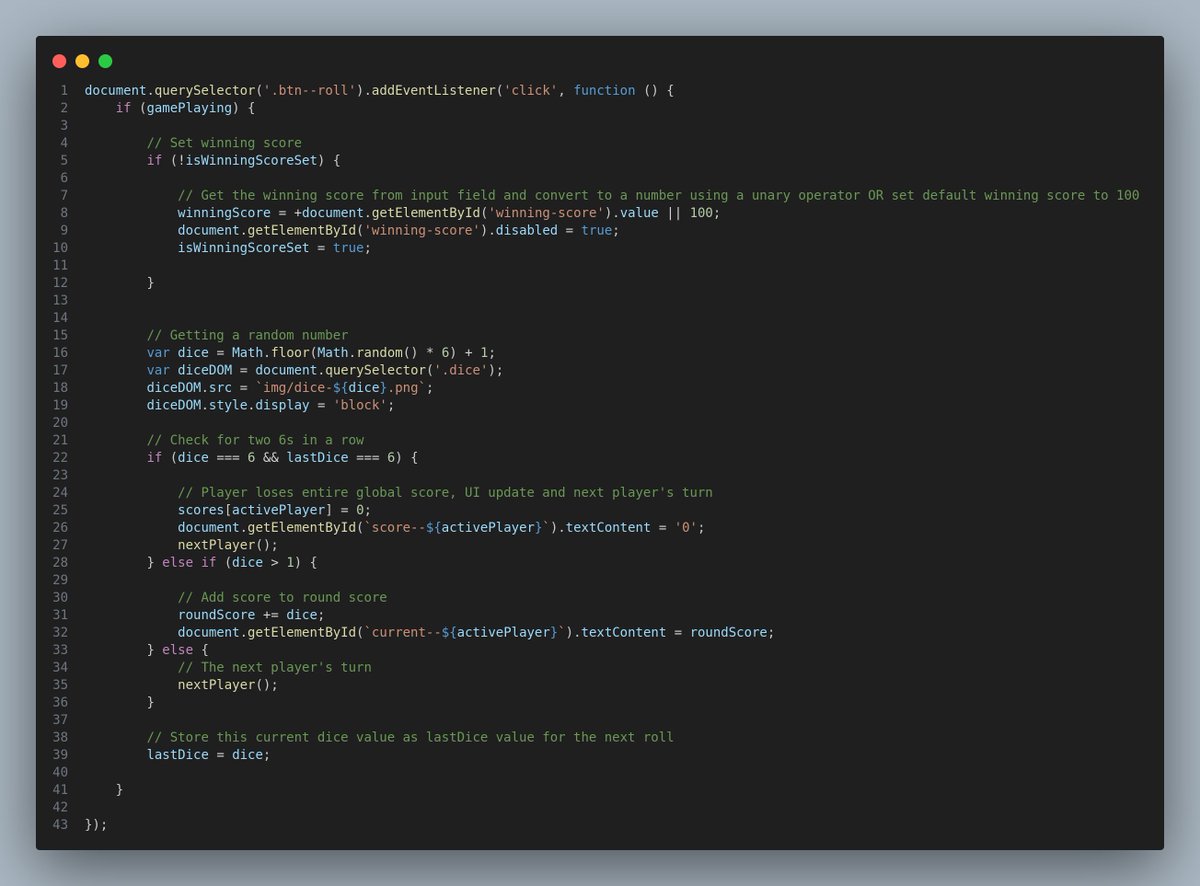Click the yellow minimize window control
This screenshot has width=1200, height=886.
(x=82, y=61)
